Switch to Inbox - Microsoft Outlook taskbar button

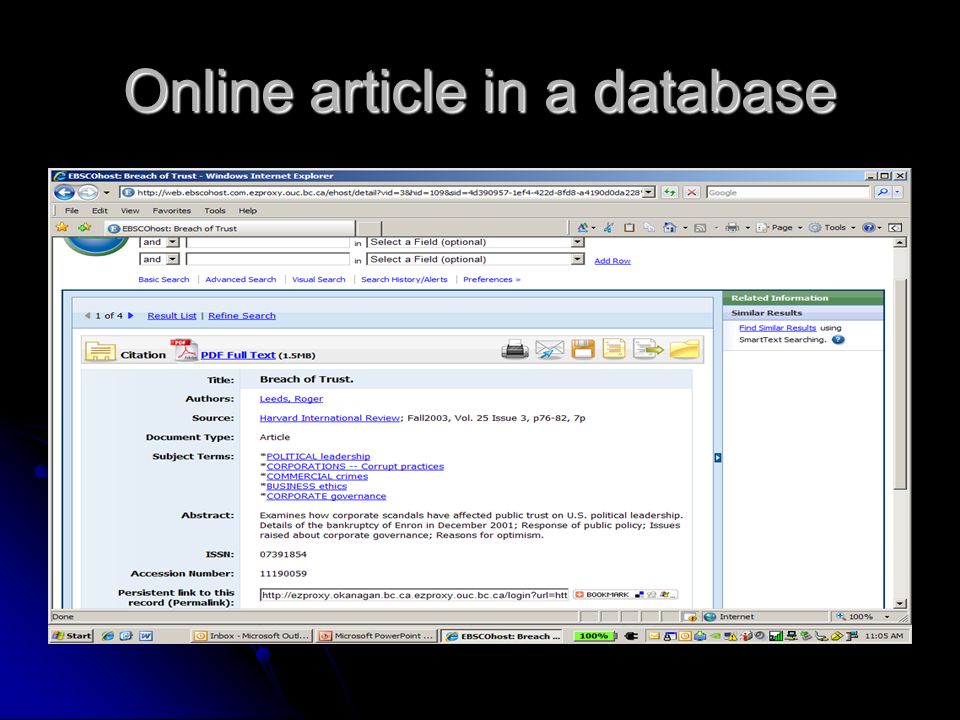coord(252,636)
